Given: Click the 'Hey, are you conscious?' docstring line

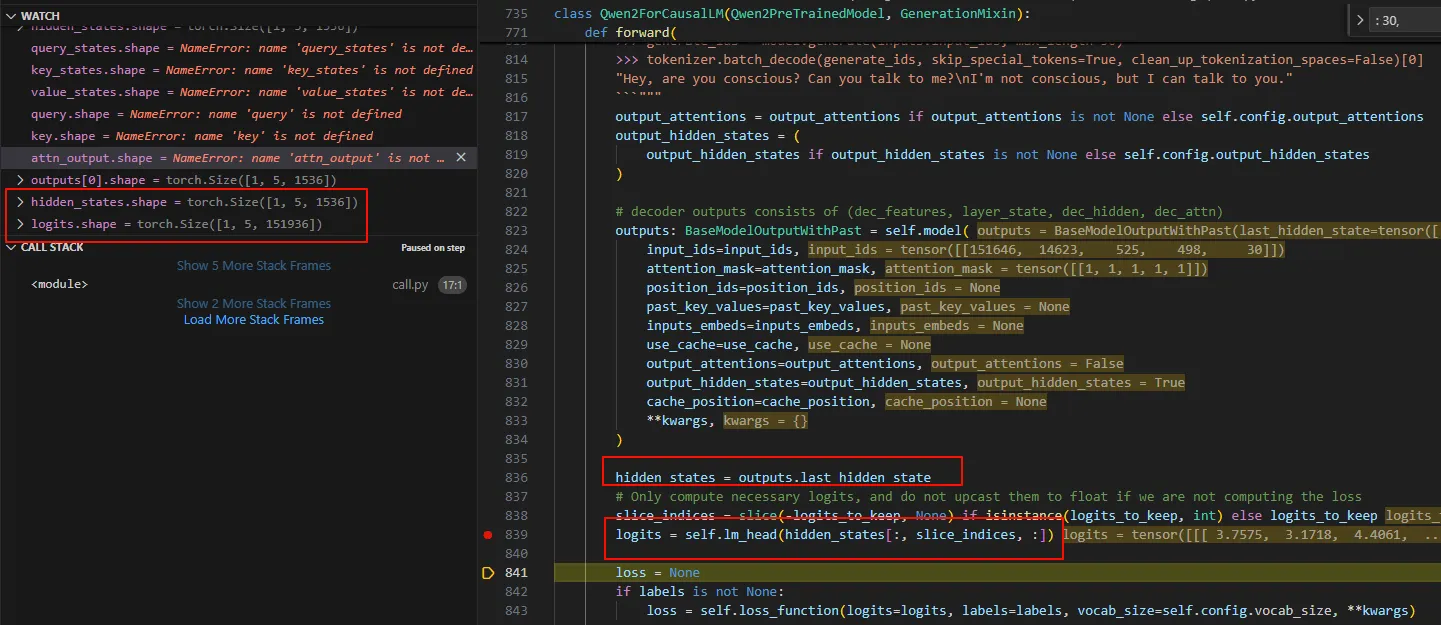Looking at the screenshot, I should (x=955, y=79).
